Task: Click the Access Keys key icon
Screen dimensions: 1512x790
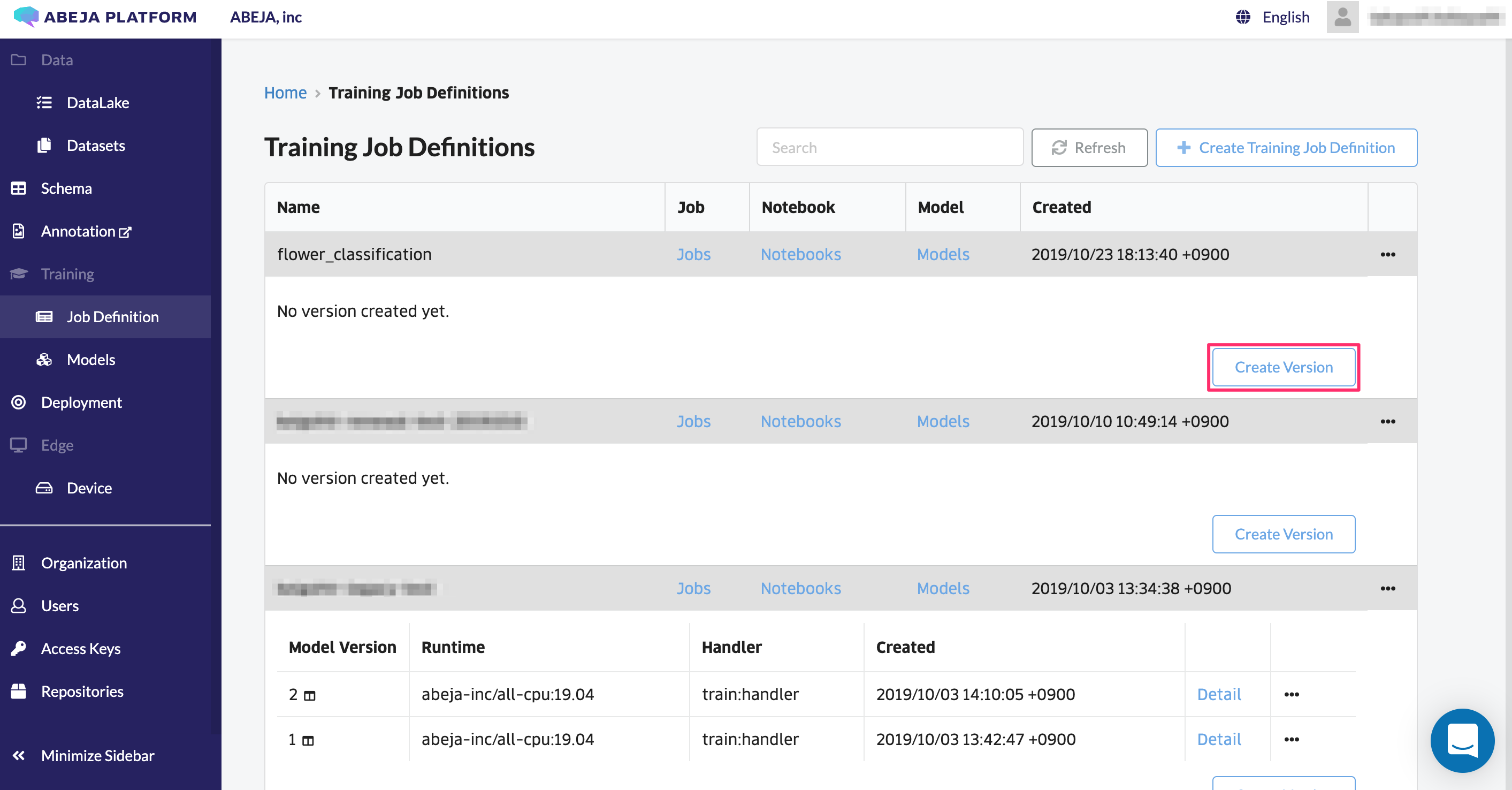Action: pos(19,648)
